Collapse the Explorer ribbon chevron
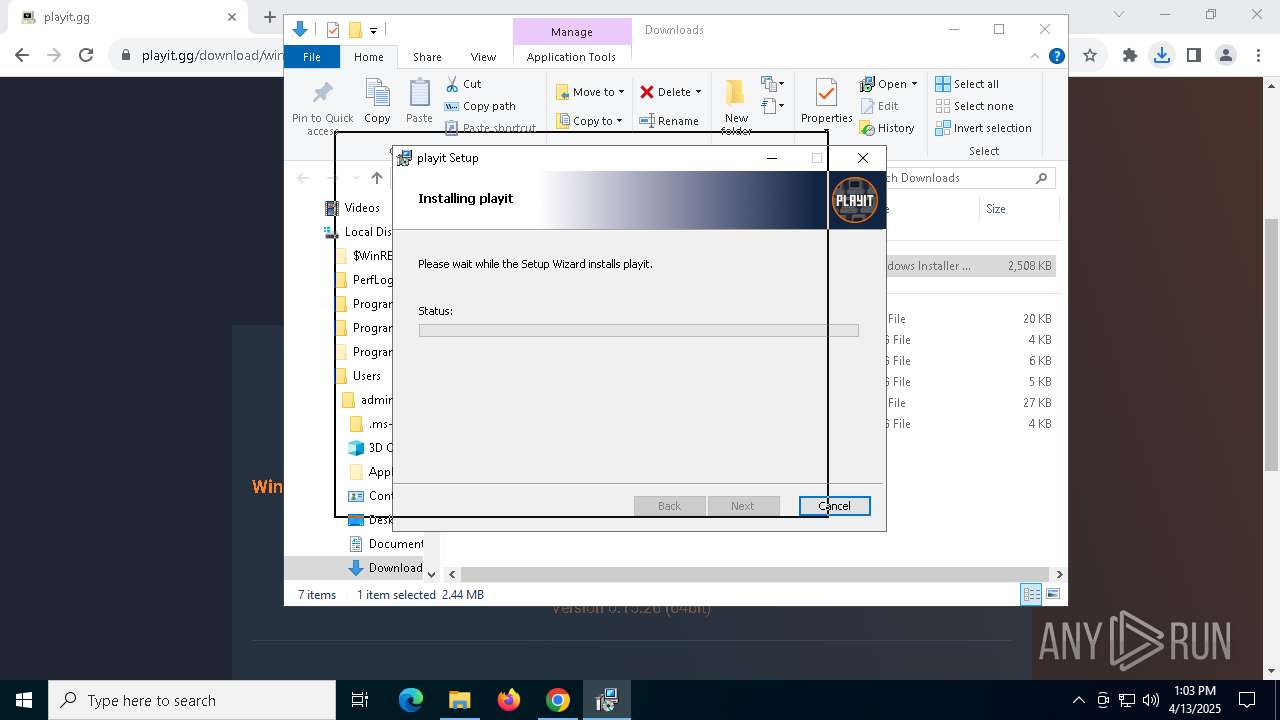 [x=1035, y=57]
